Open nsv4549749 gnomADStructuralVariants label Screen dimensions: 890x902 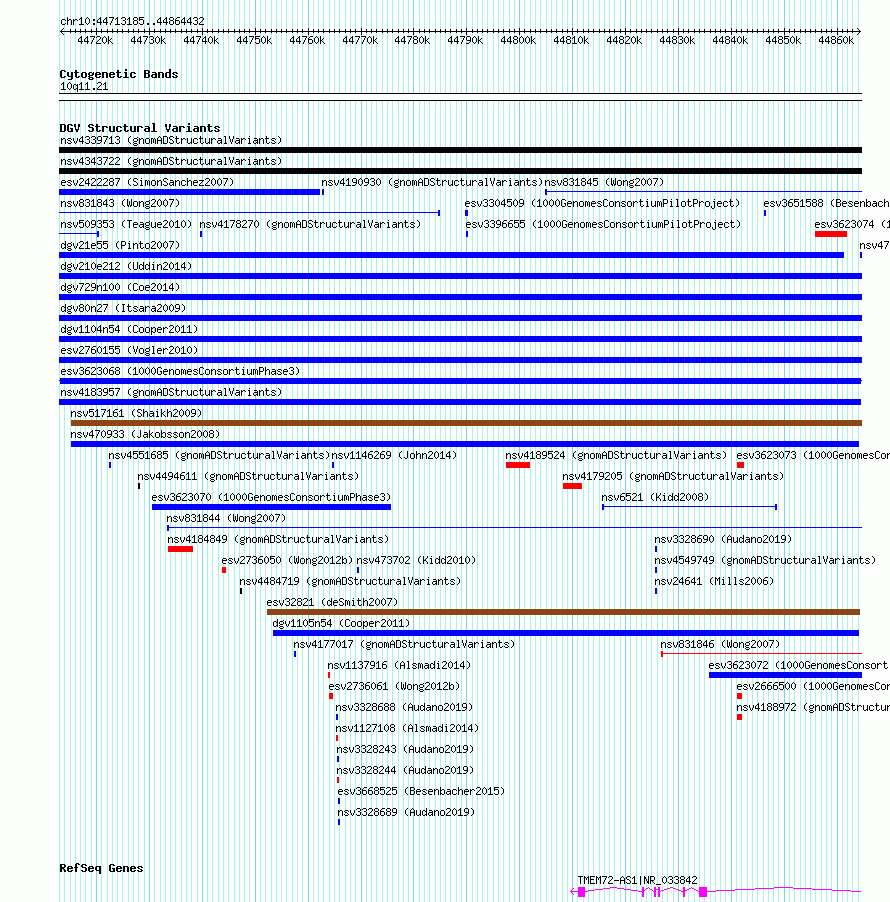pos(765,560)
